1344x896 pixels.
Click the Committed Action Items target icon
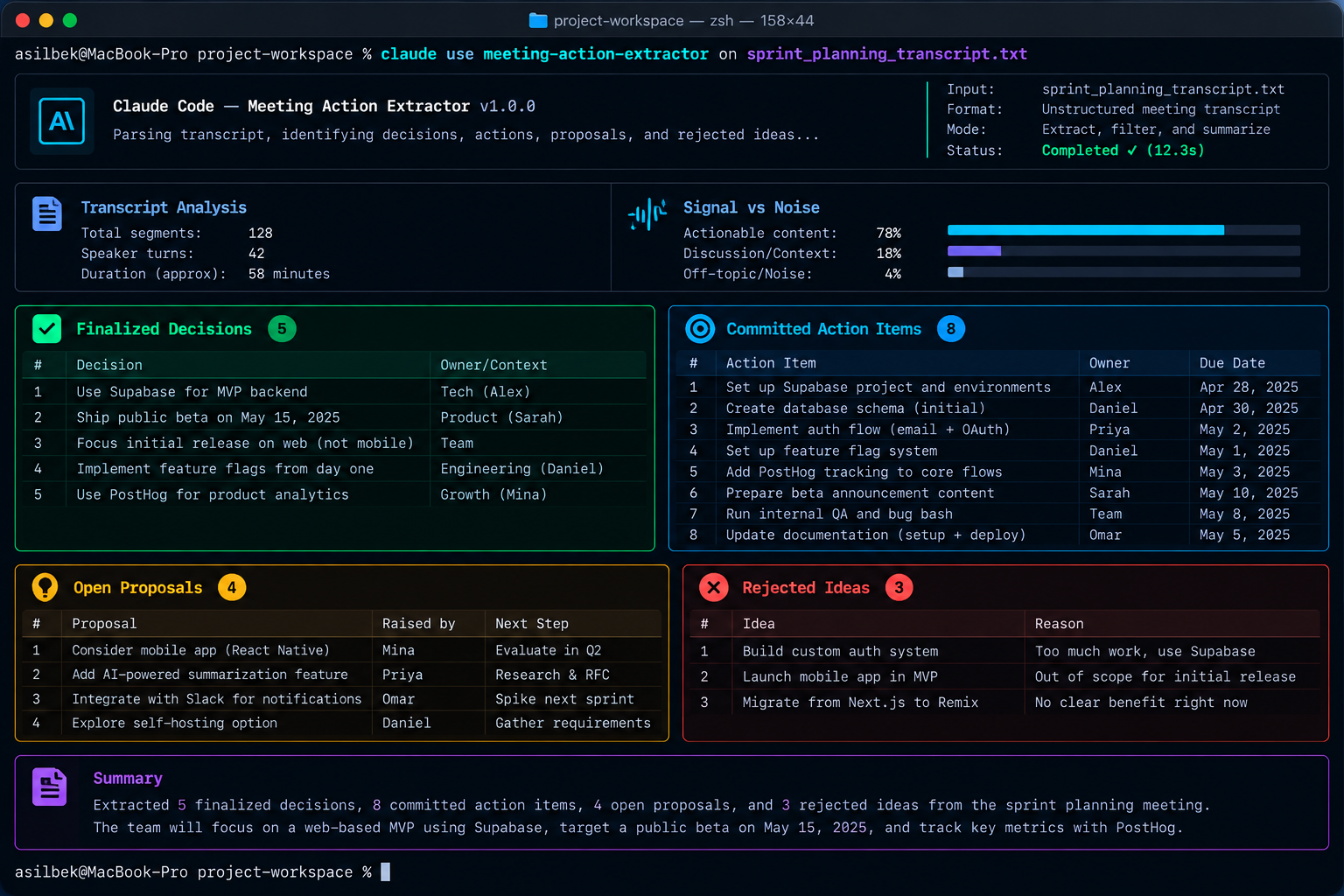(700, 329)
